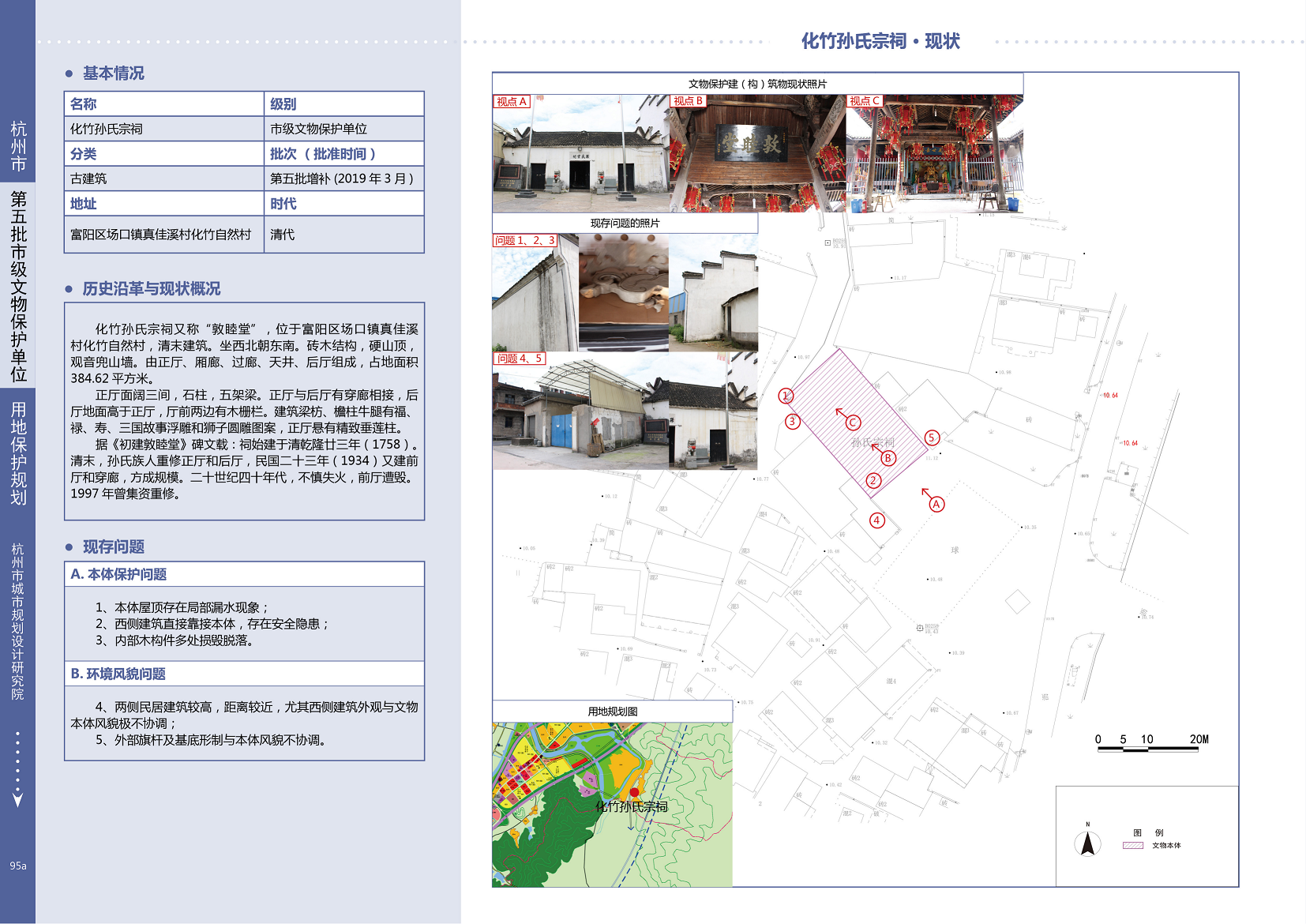Viewport: 1306px width, 924px height.
Task: Click the bullet before 基本情况
Action: pos(69,73)
